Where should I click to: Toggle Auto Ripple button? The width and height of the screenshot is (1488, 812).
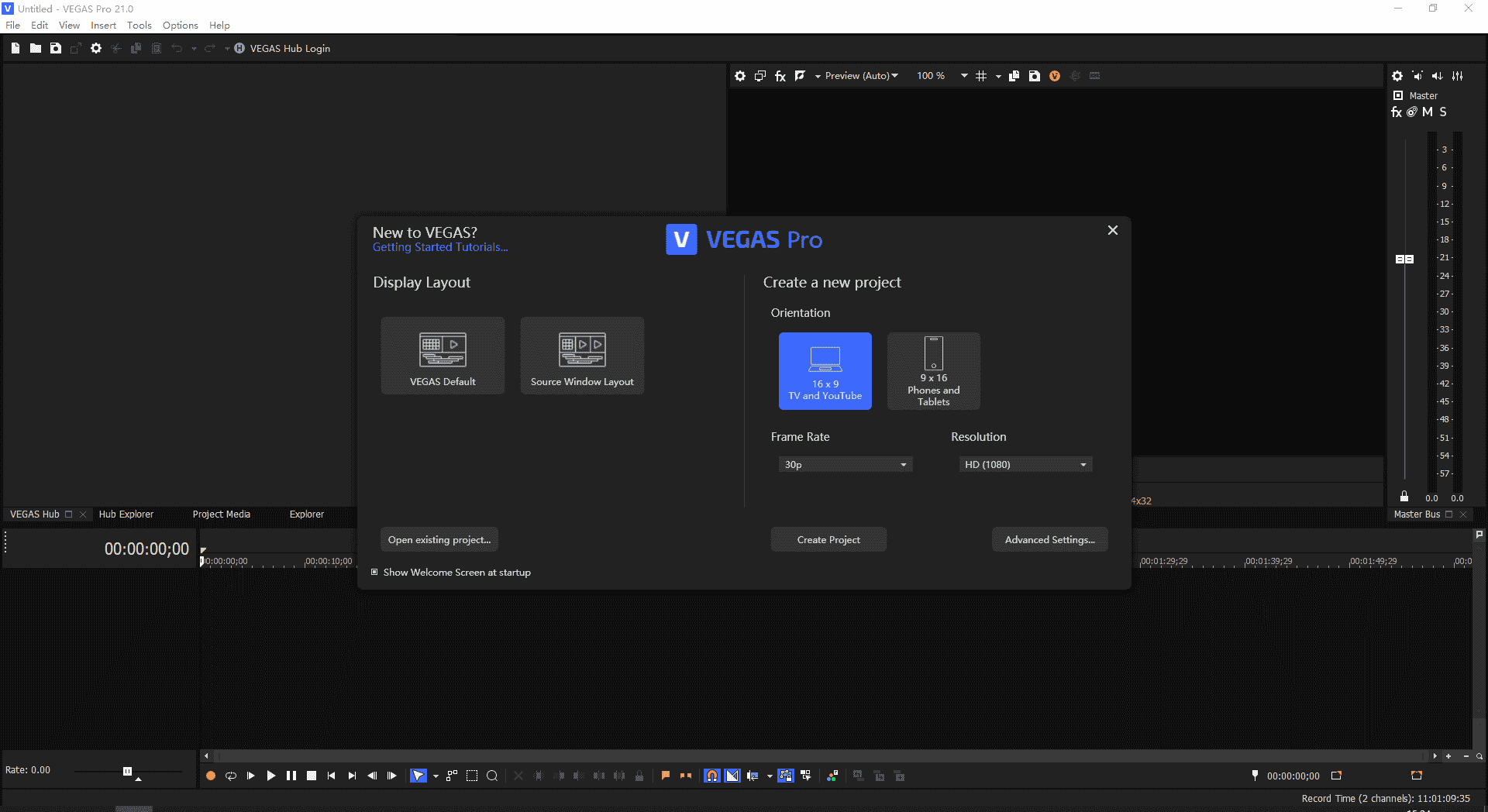point(753,776)
